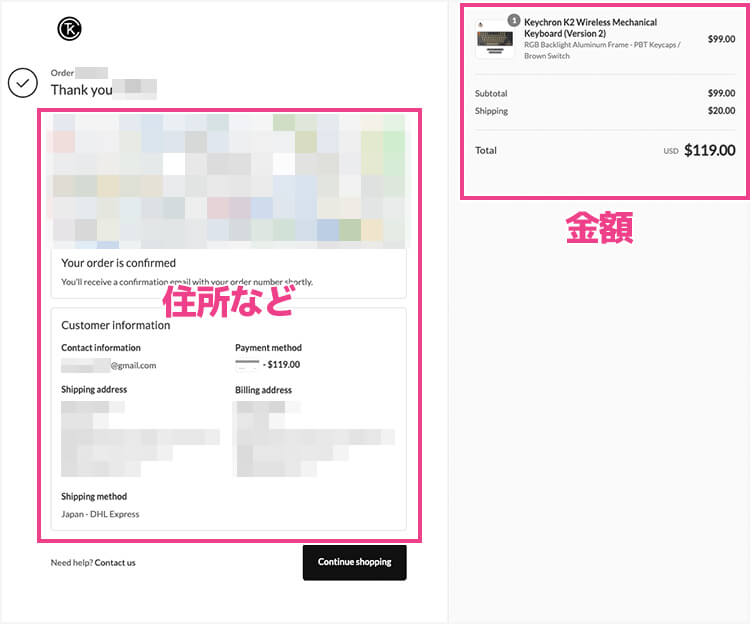752x624 pixels.
Task: Click the pink 金額 annotation text
Action: (x=600, y=229)
